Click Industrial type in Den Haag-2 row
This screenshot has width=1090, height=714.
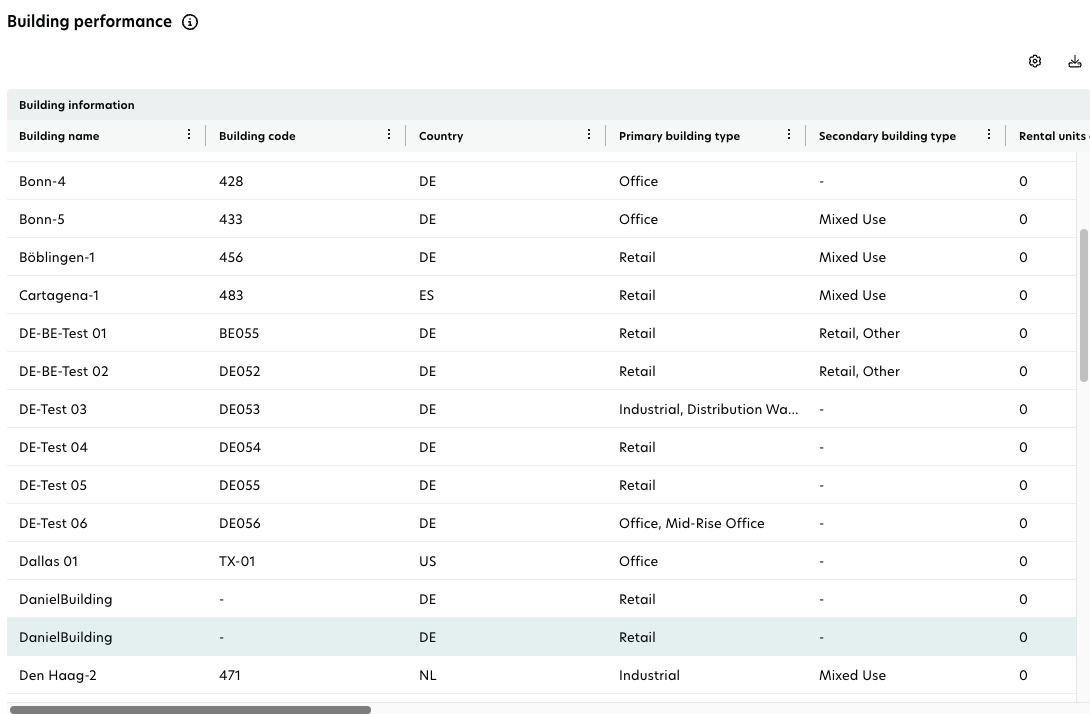click(x=649, y=676)
